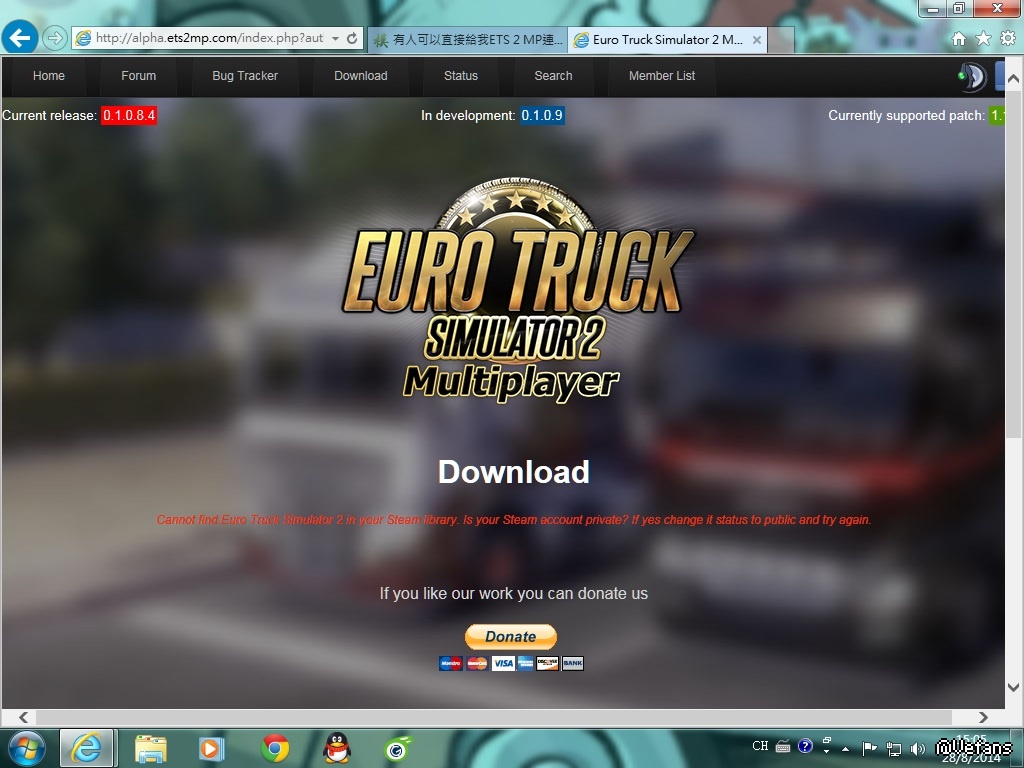Launch Windows Media Player from taskbar
This screenshot has width=1024, height=768.
pyautogui.click(x=212, y=748)
